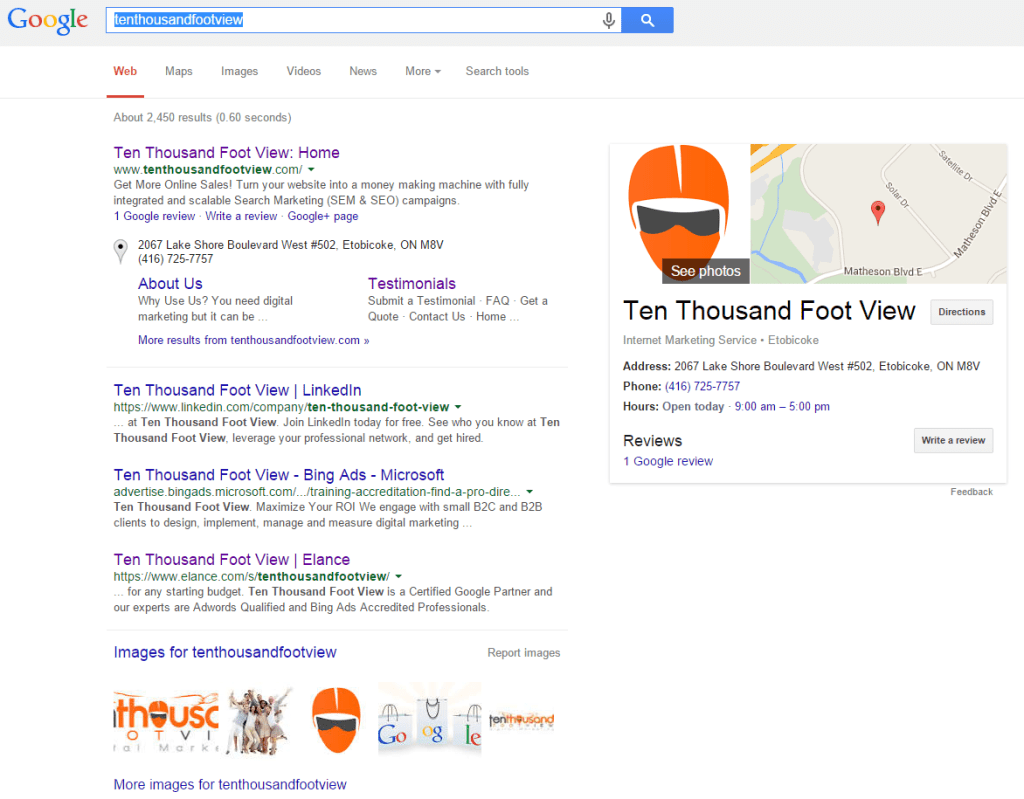Switch to the News tab
Viewport: 1024px width, 799px height.
tap(363, 71)
